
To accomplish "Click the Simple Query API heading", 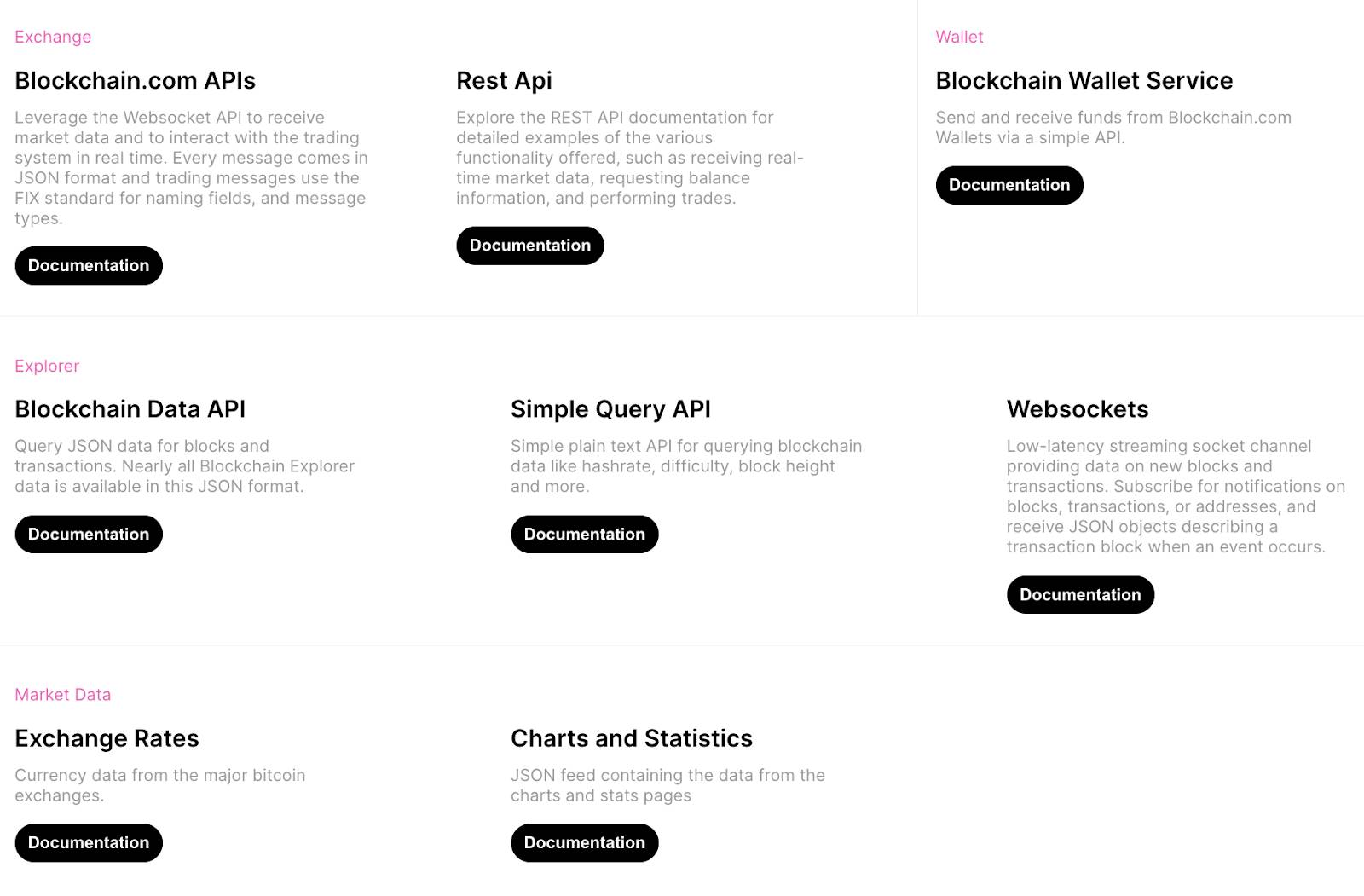I will 610,409.
